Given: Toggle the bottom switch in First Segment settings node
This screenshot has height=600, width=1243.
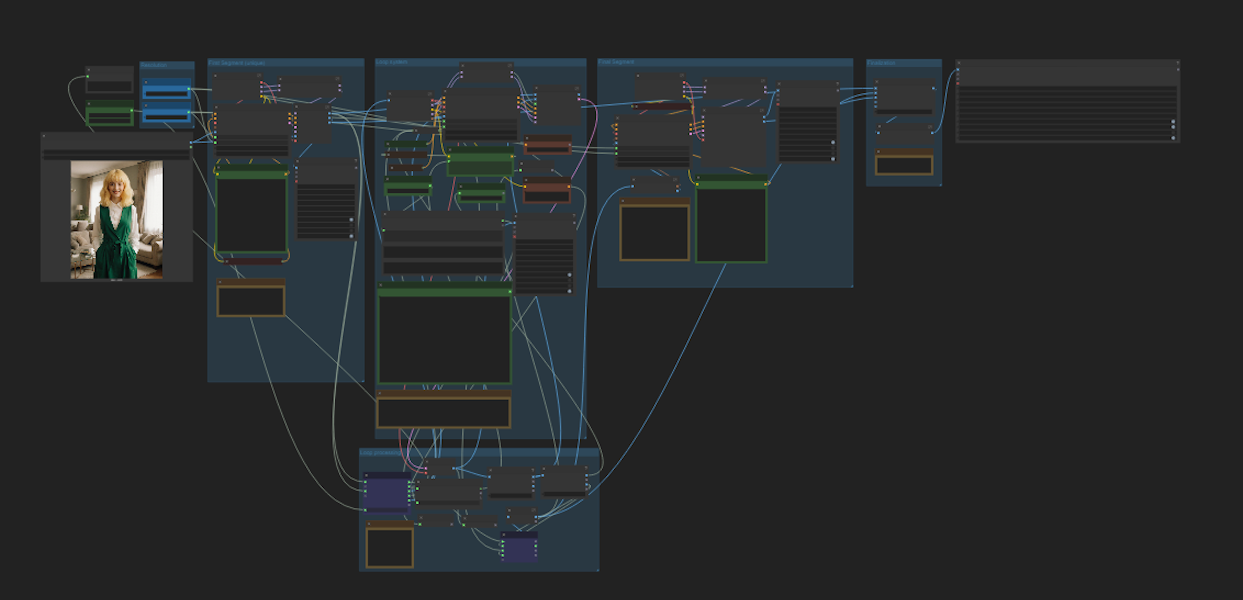Looking at the screenshot, I should pos(351,235).
